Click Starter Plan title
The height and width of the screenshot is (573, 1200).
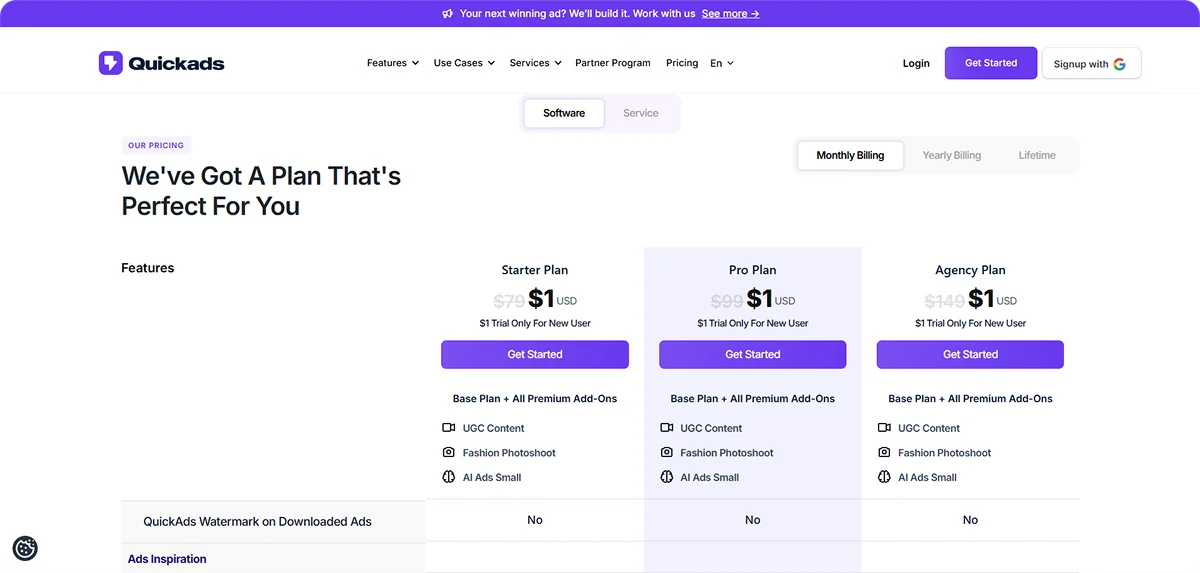click(x=535, y=270)
